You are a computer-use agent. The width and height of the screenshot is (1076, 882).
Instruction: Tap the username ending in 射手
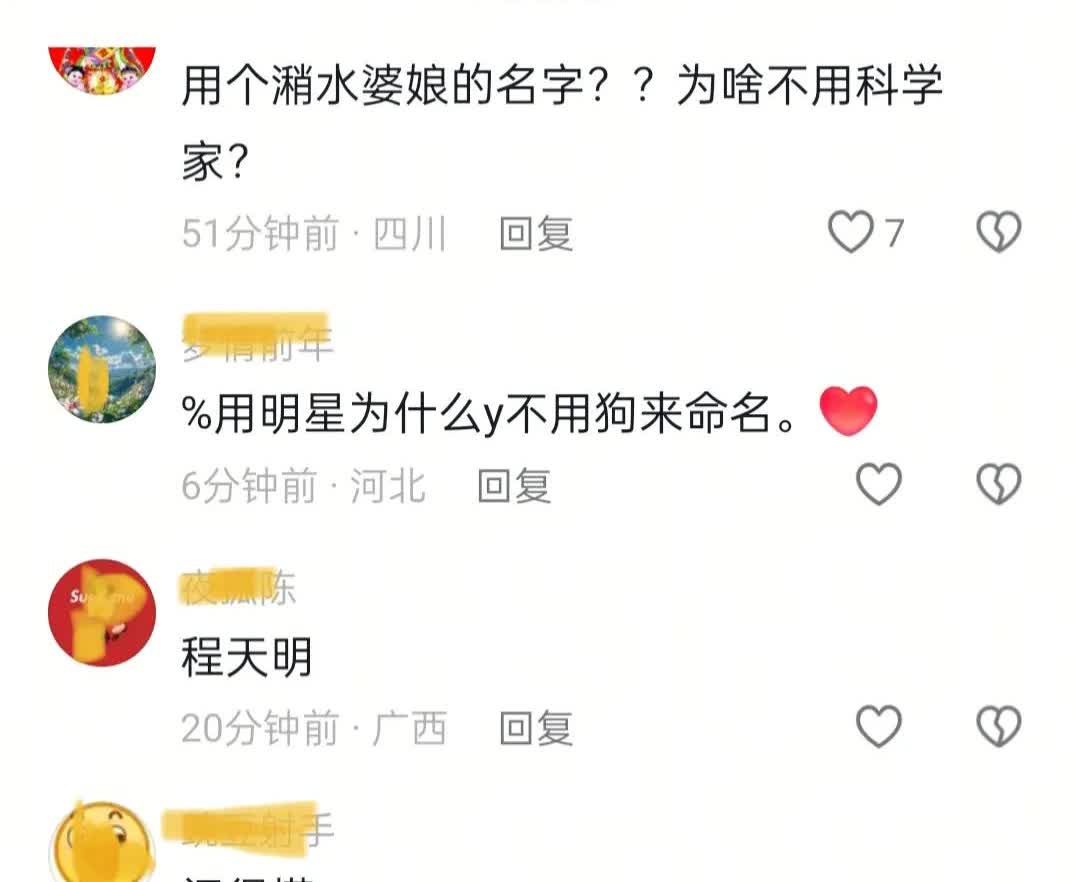point(248,829)
